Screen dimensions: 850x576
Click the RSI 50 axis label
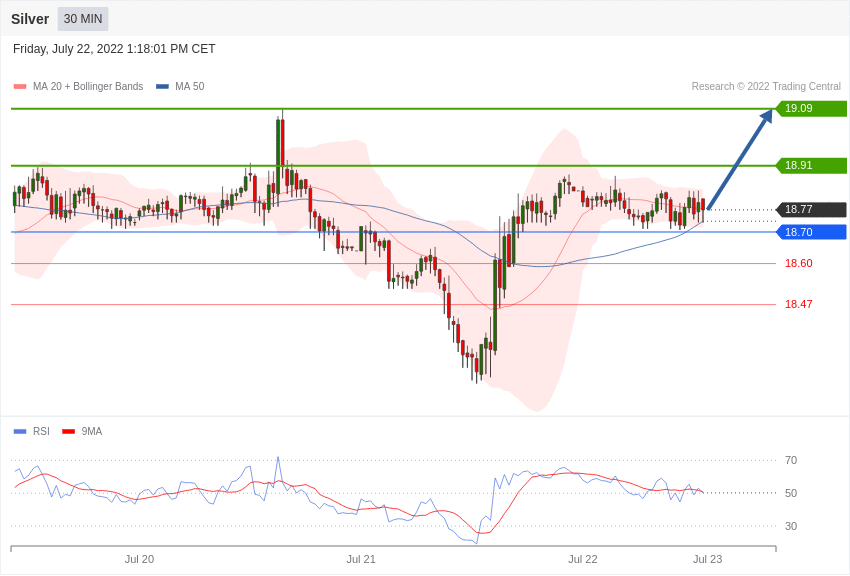[x=791, y=493]
